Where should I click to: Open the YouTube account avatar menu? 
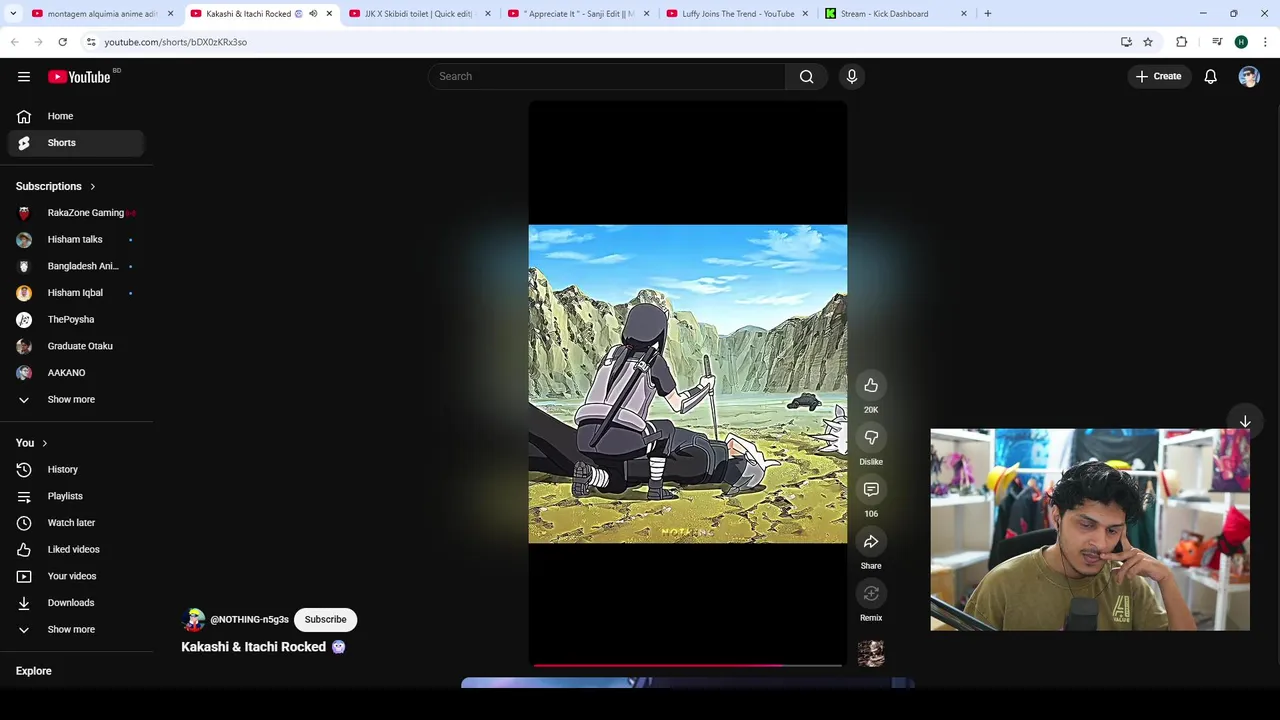click(1249, 76)
